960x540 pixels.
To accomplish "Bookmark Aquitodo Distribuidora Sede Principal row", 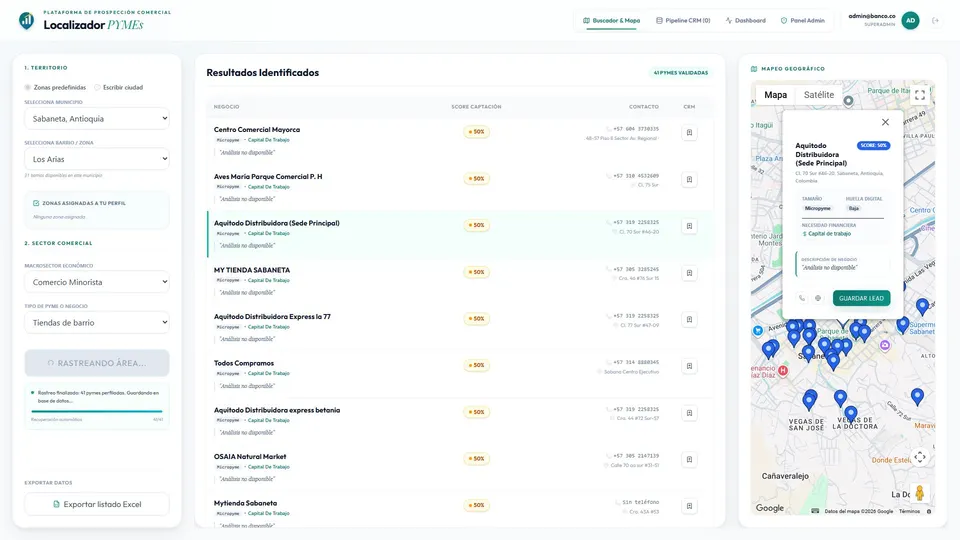I will (689, 226).
